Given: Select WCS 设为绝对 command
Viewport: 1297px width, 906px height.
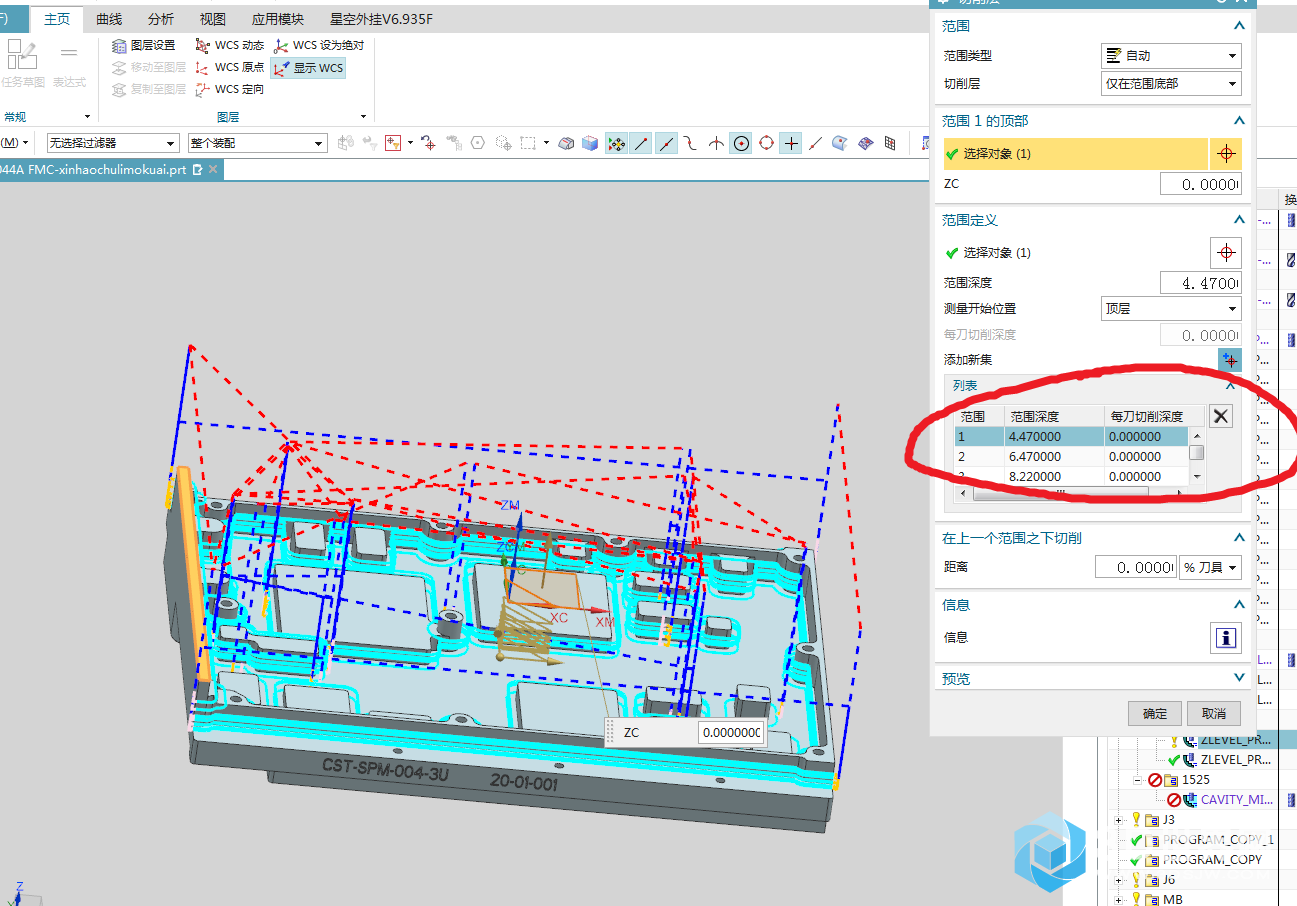Looking at the screenshot, I should click(x=319, y=45).
